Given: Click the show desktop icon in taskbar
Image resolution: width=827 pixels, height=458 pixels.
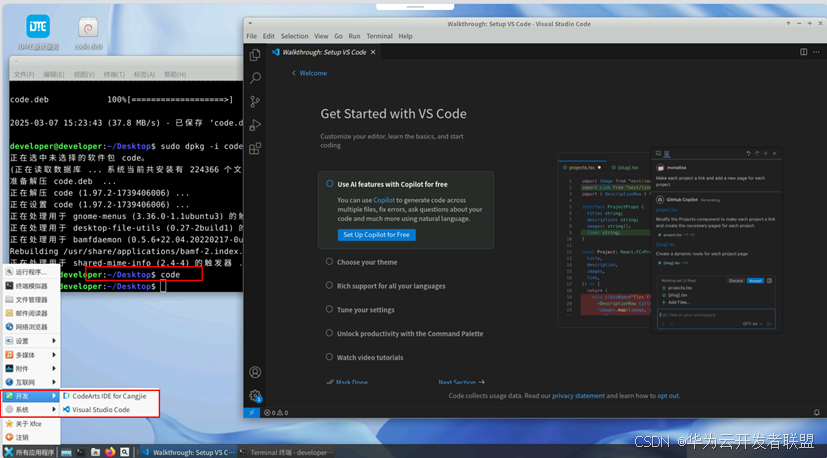Looking at the screenshot, I should pyautogui.click(x=66, y=452).
